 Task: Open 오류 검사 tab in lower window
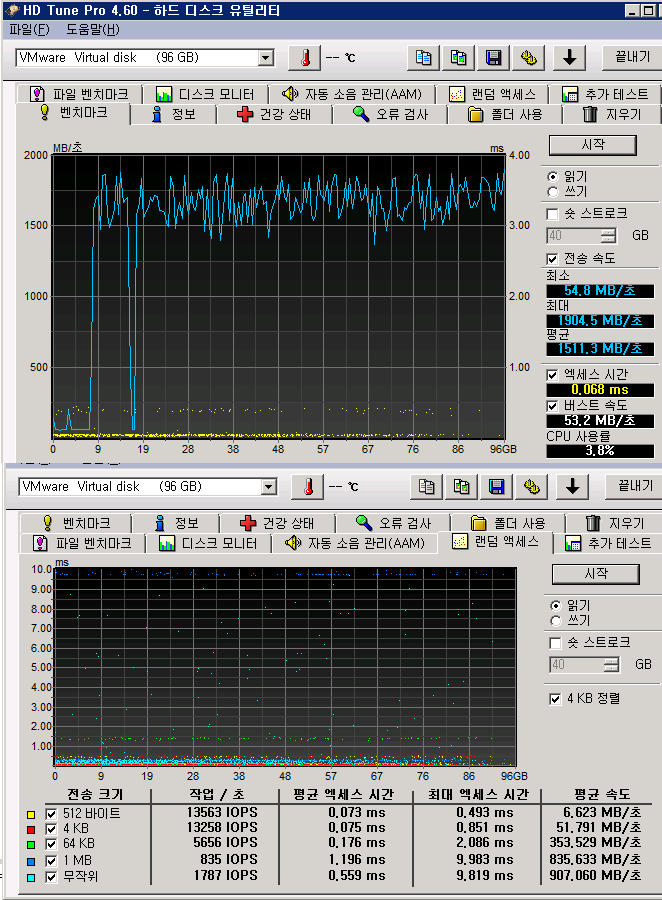tap(393, 523)
